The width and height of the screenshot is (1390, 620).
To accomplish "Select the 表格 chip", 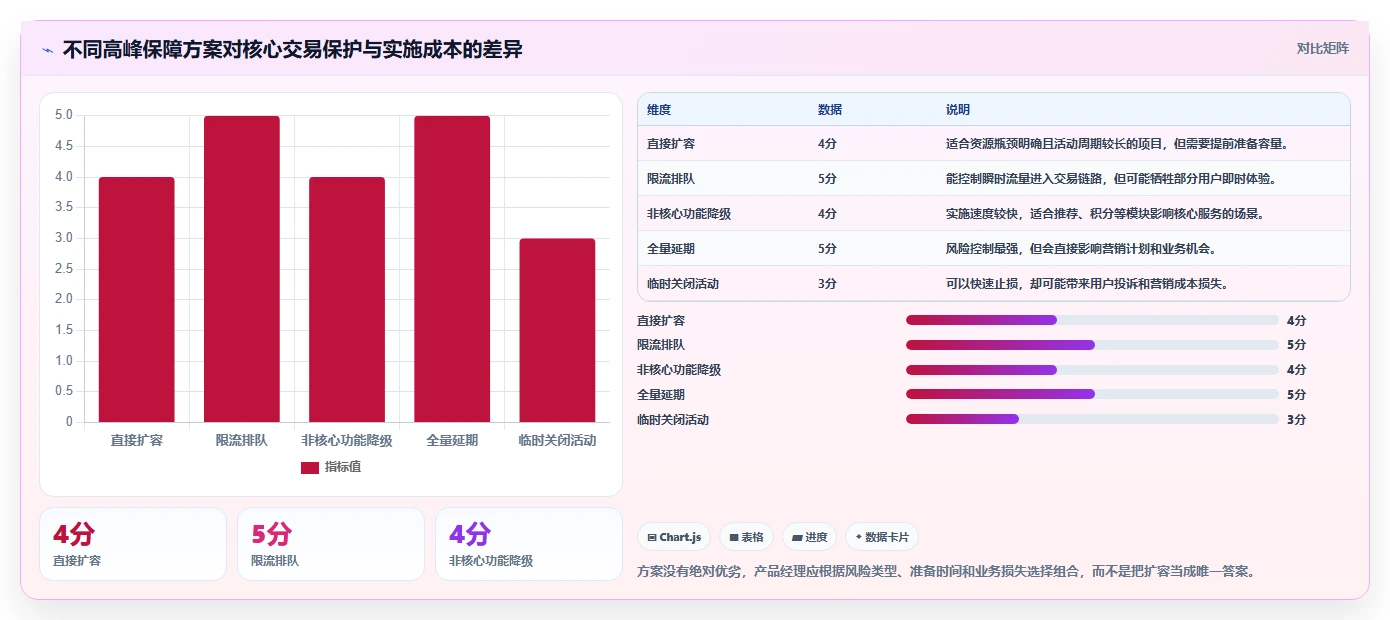I will pyautogui.click(x=746, y=537).
